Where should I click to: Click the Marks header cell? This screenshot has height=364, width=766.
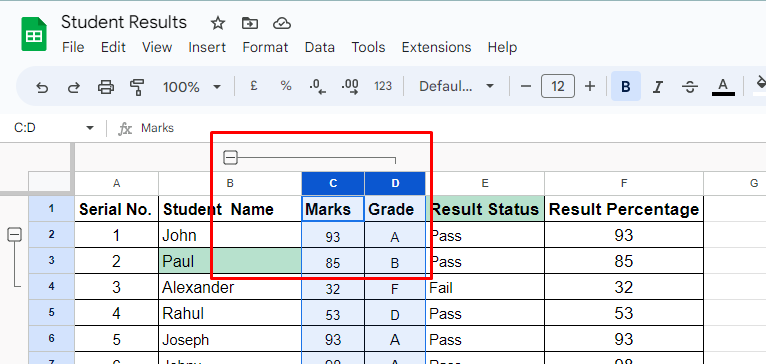333,209
